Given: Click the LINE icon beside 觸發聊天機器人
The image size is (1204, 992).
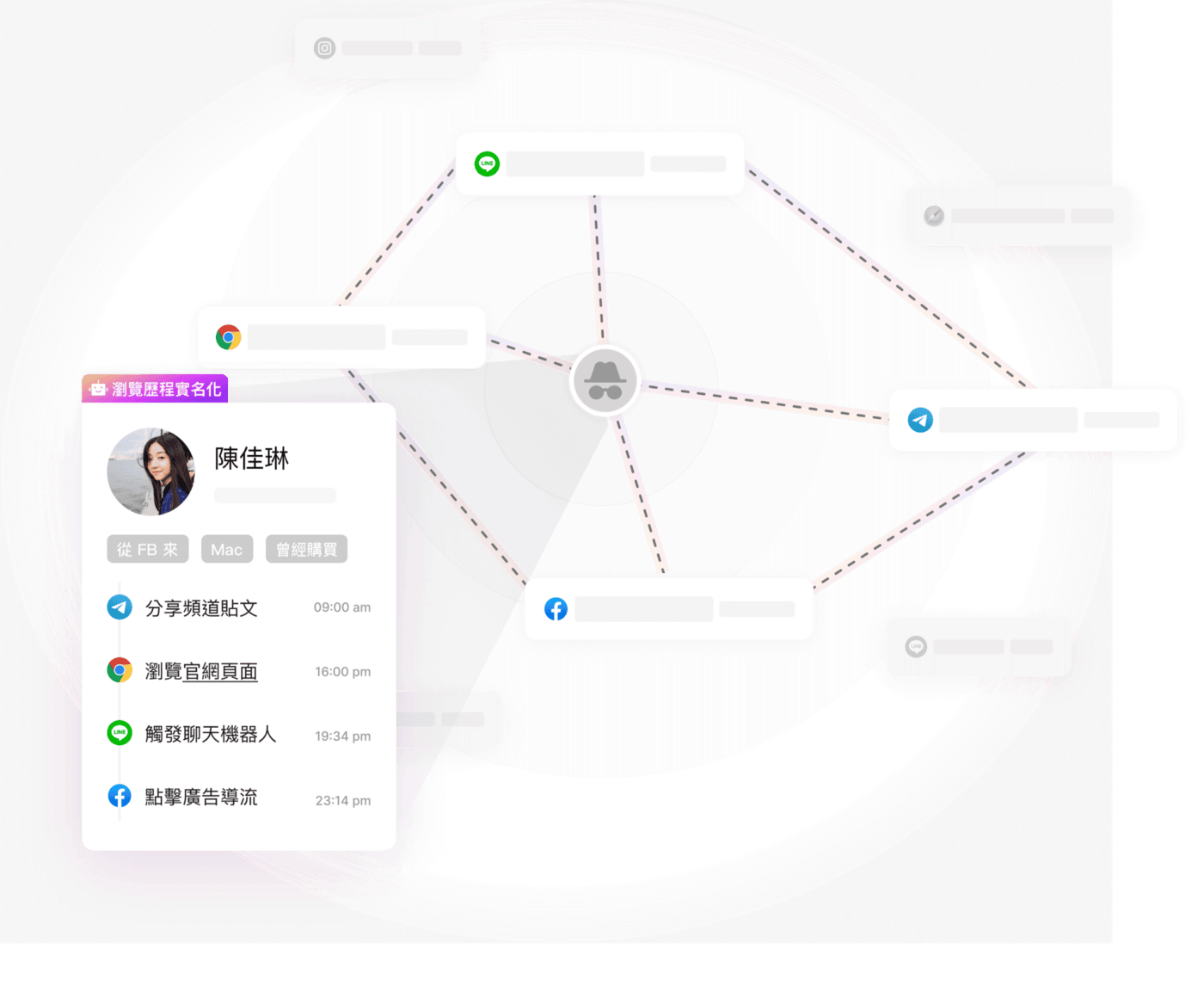Looking at the screenshot, I should tap(120, 733).
